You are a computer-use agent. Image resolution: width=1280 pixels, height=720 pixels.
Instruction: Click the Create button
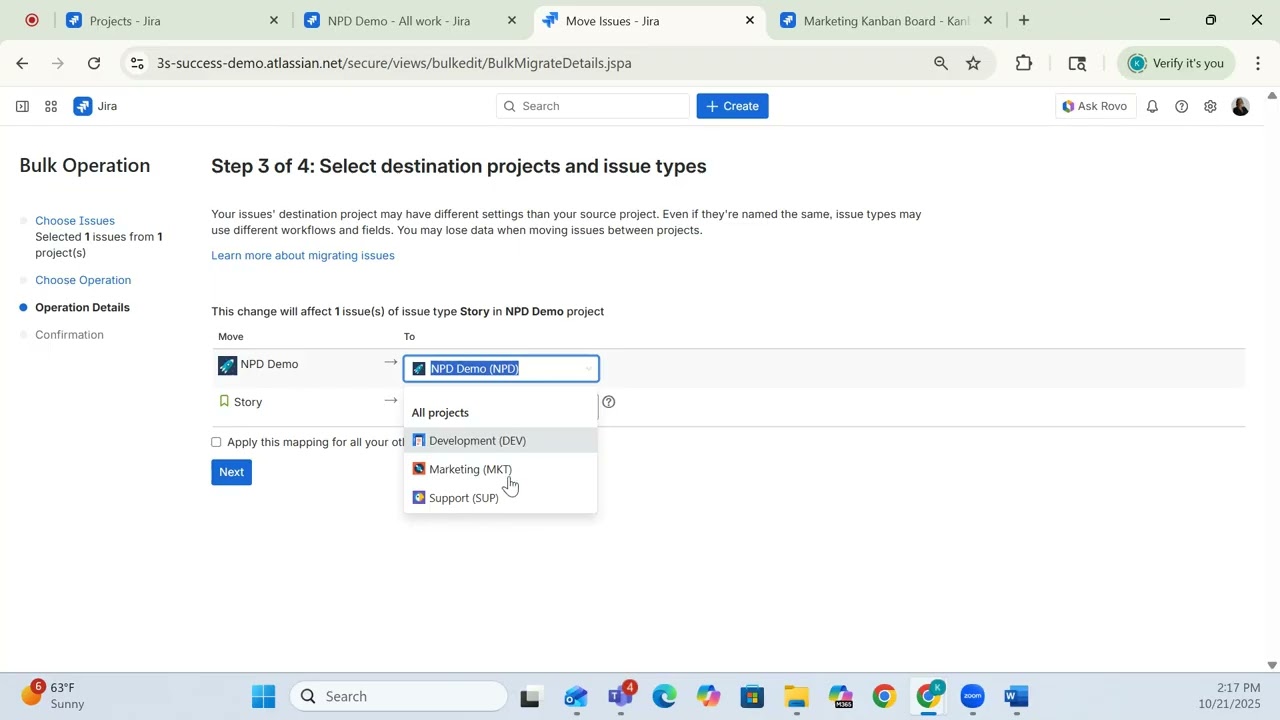click(x=732, y=106)
